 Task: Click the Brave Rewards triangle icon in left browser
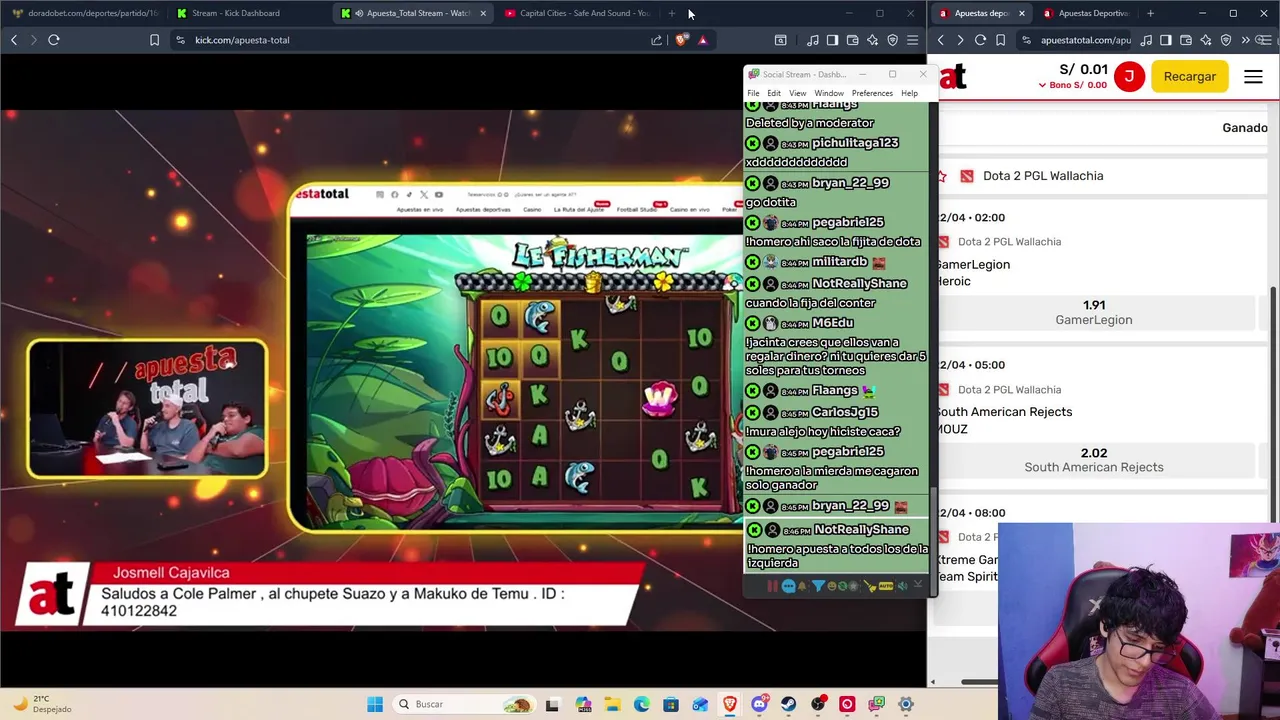click(703, 40)
